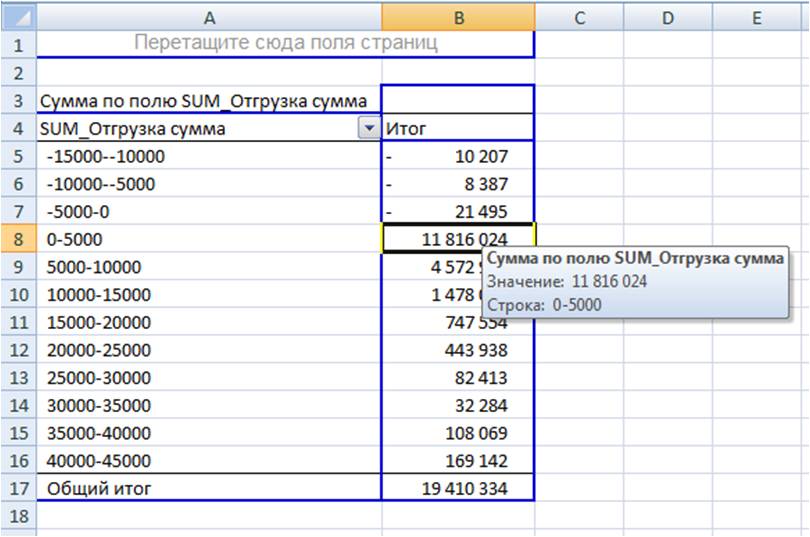Click value cell '108 069'
Viewport: 810px width, 537px height.
click(x=458, y=433)
